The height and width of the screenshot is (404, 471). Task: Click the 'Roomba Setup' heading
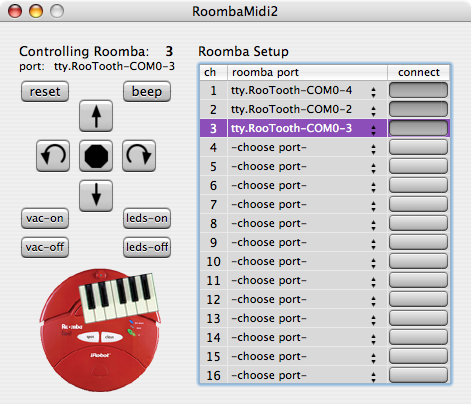pos(243,52)
